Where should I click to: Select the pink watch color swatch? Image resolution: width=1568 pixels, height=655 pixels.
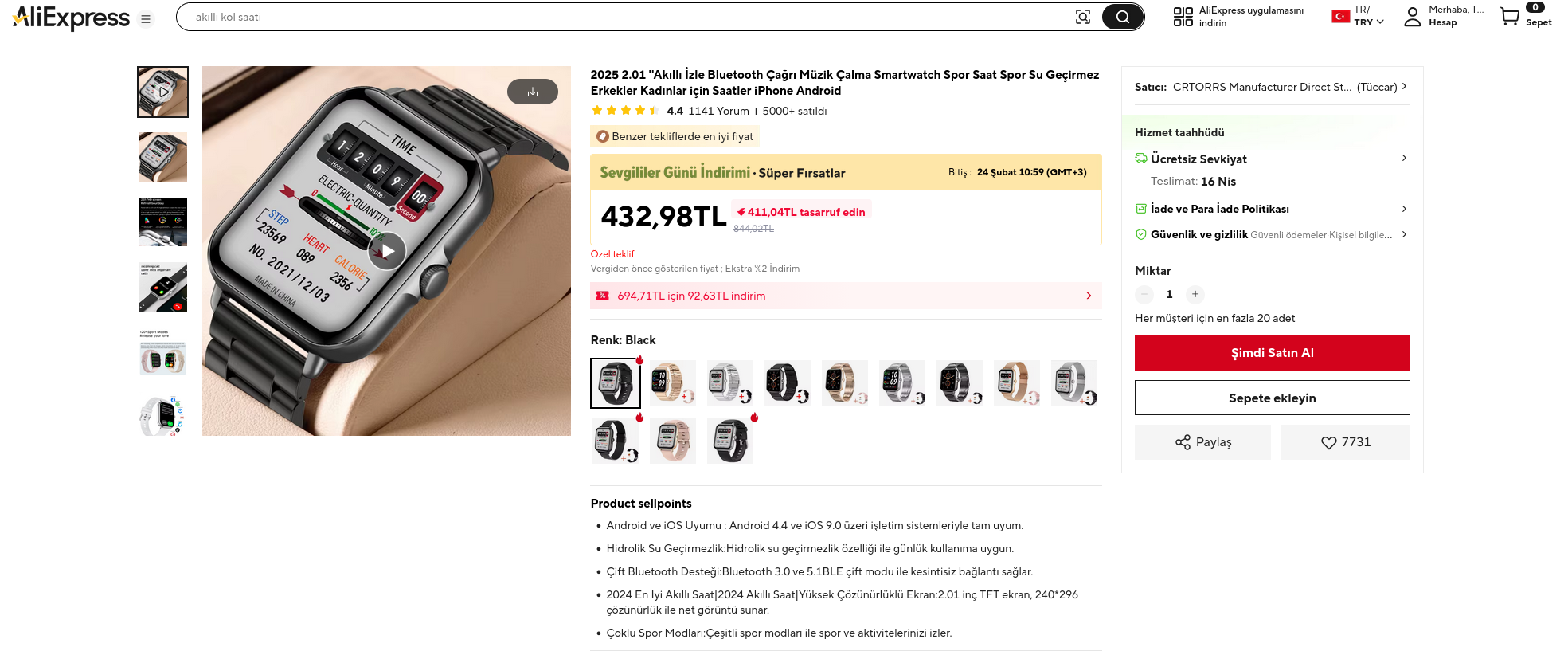click(672, 441)
